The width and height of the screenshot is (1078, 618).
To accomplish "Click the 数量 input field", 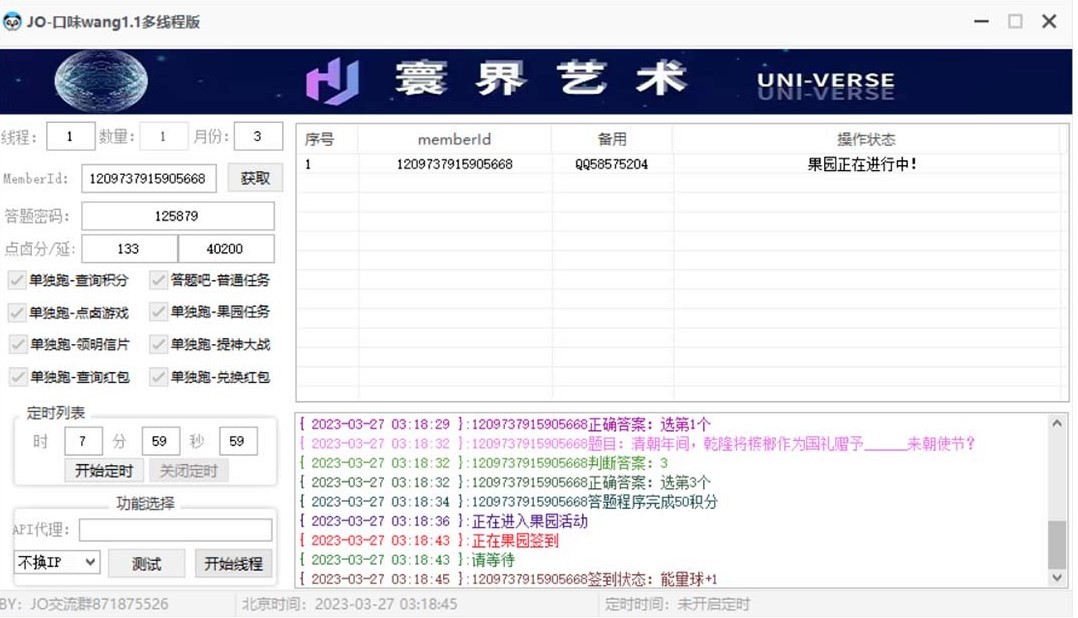I will (164, 137).
